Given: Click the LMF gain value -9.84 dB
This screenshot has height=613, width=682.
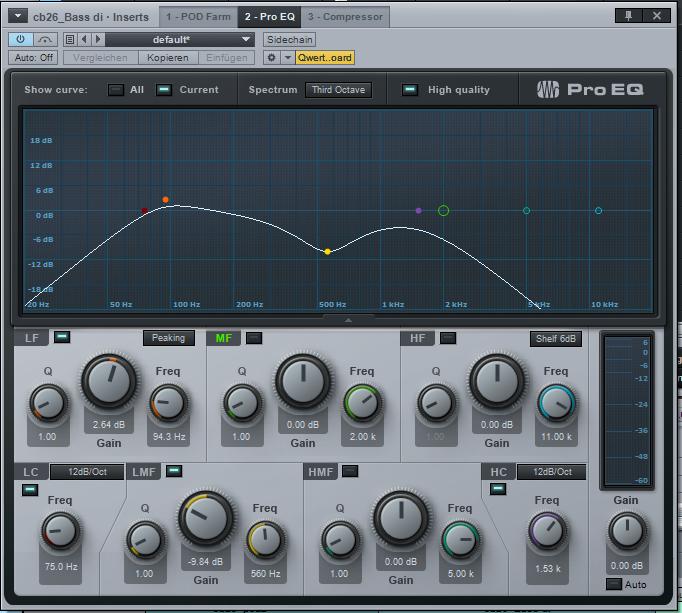Looking at the screenshot, I should pos(205,562).
